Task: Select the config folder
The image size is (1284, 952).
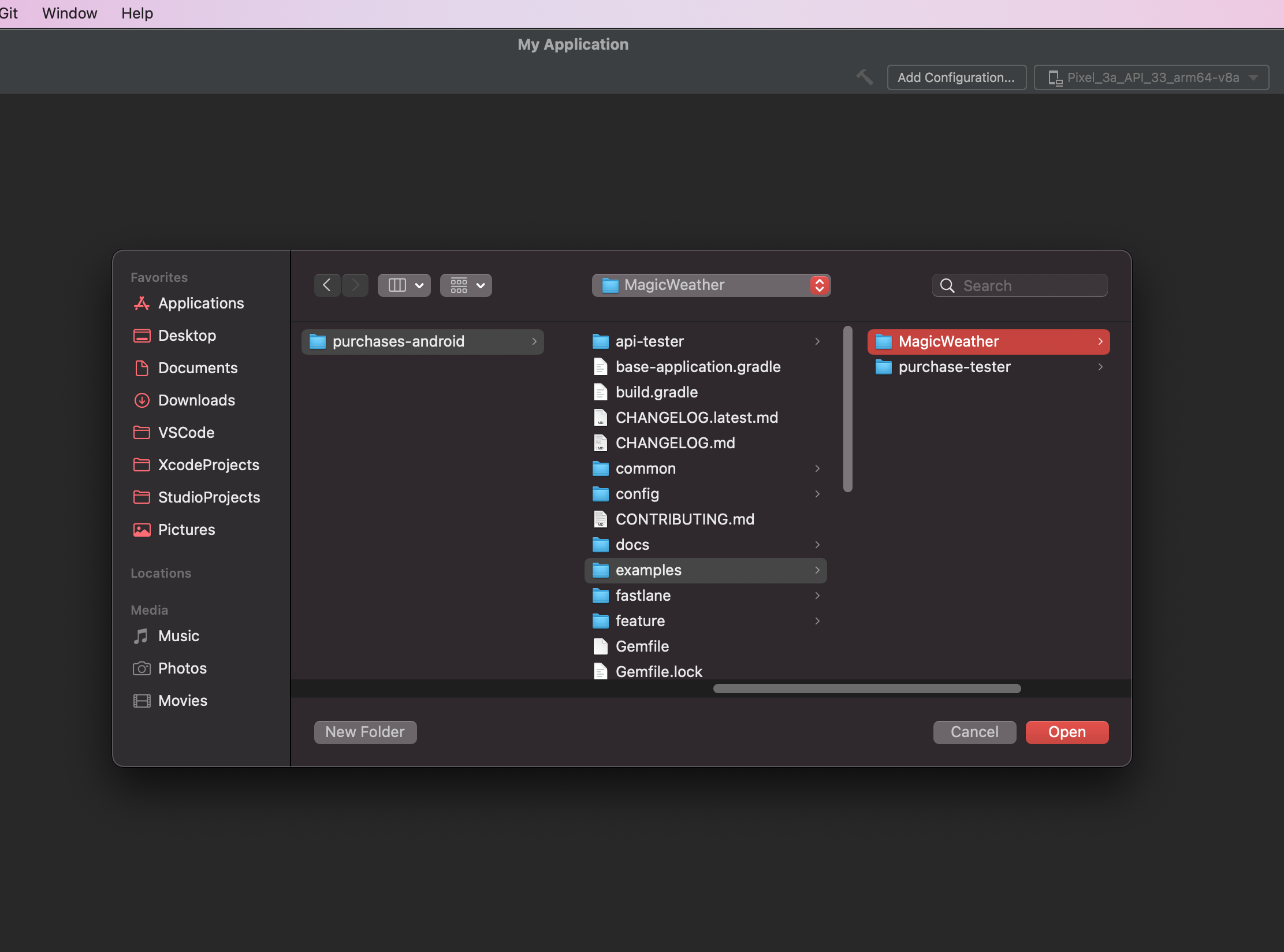Action: pos(705,494)
